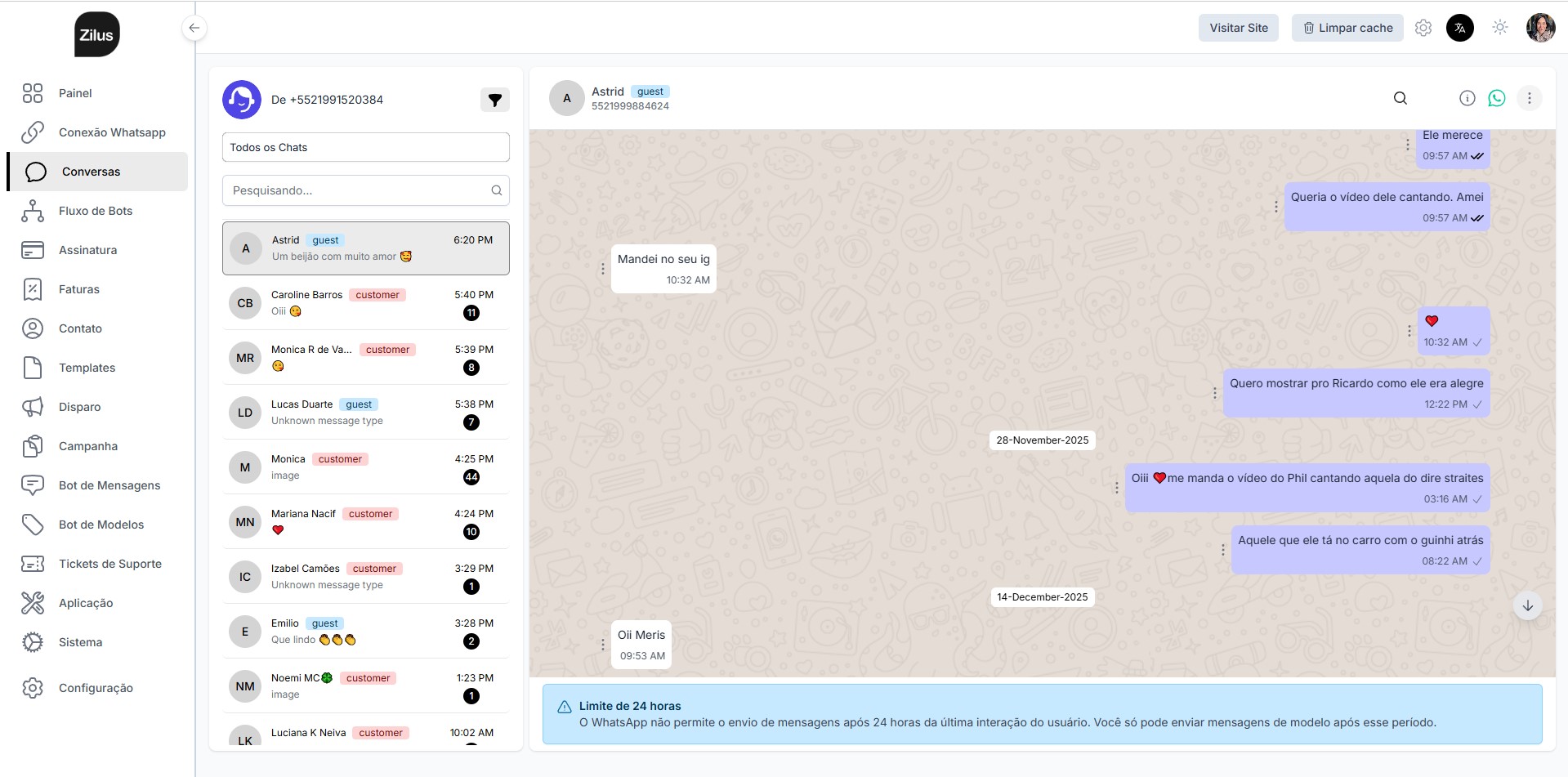Click the translate icon in the top bar
1568x777 pixels.
(1460, 27)
